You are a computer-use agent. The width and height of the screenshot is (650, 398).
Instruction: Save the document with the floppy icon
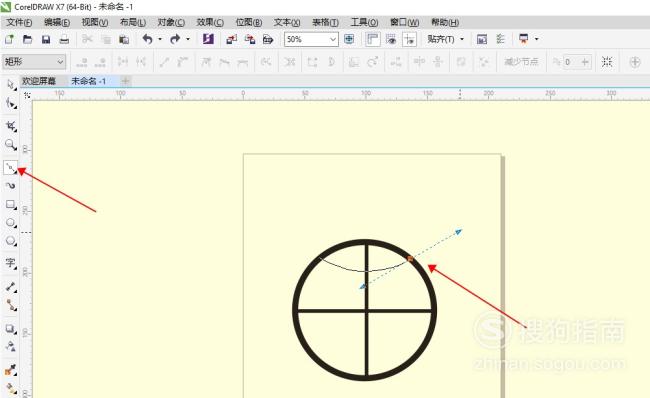(46, 39)
